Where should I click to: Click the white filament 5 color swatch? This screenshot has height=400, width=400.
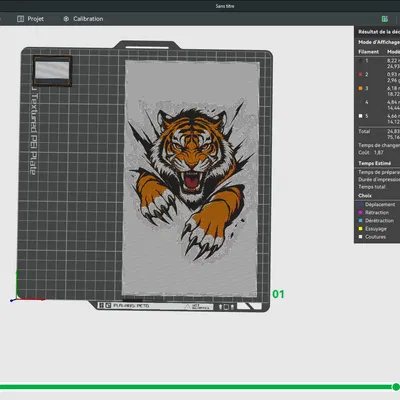(360, 116)
